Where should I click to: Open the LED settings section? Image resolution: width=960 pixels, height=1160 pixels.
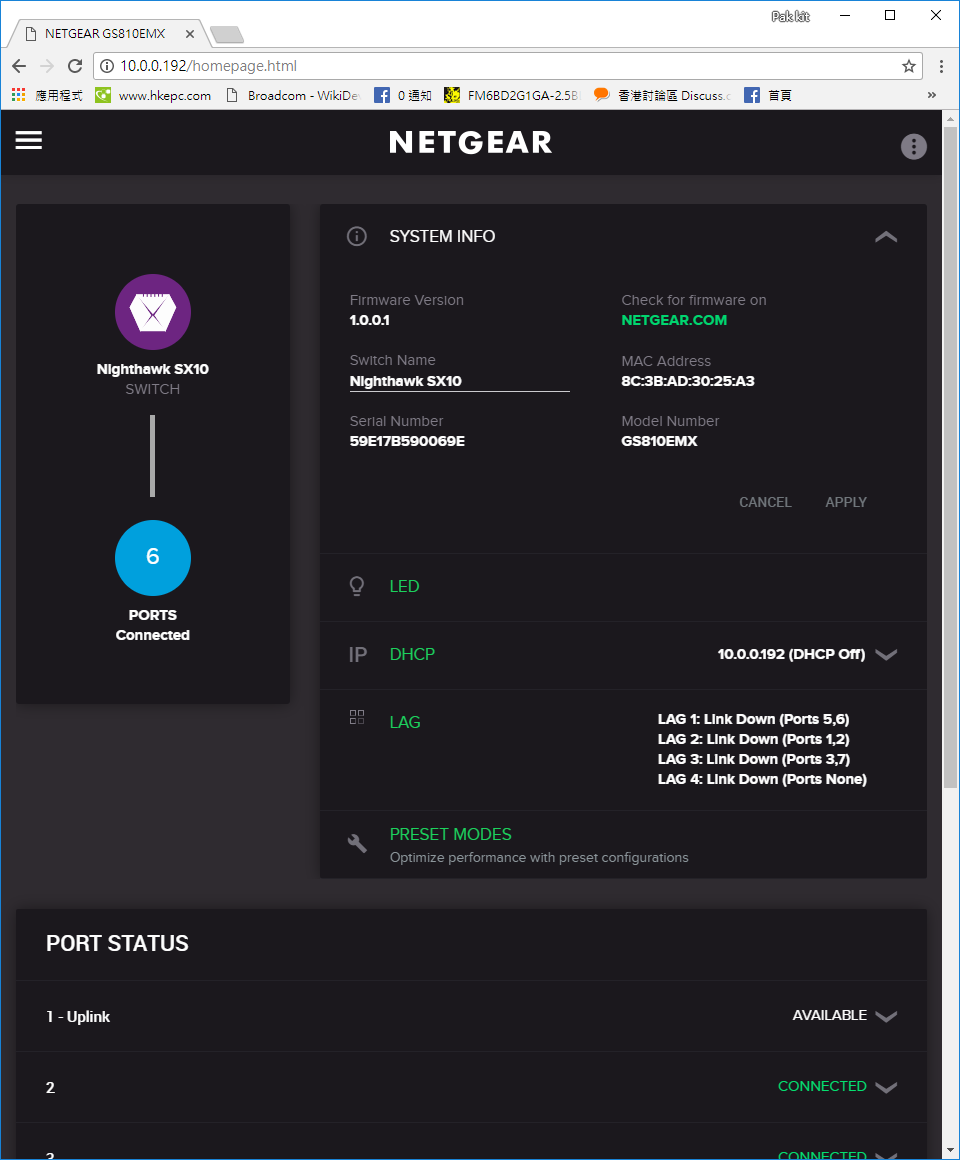pyautogui.click(x=404, y=587)
